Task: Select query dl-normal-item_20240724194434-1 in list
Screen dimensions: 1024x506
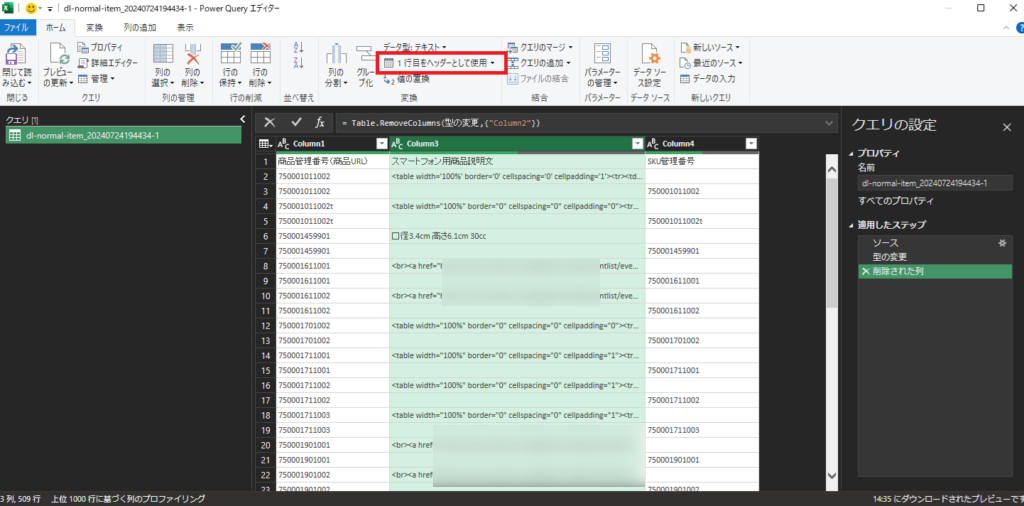Action: click(123, 135)
